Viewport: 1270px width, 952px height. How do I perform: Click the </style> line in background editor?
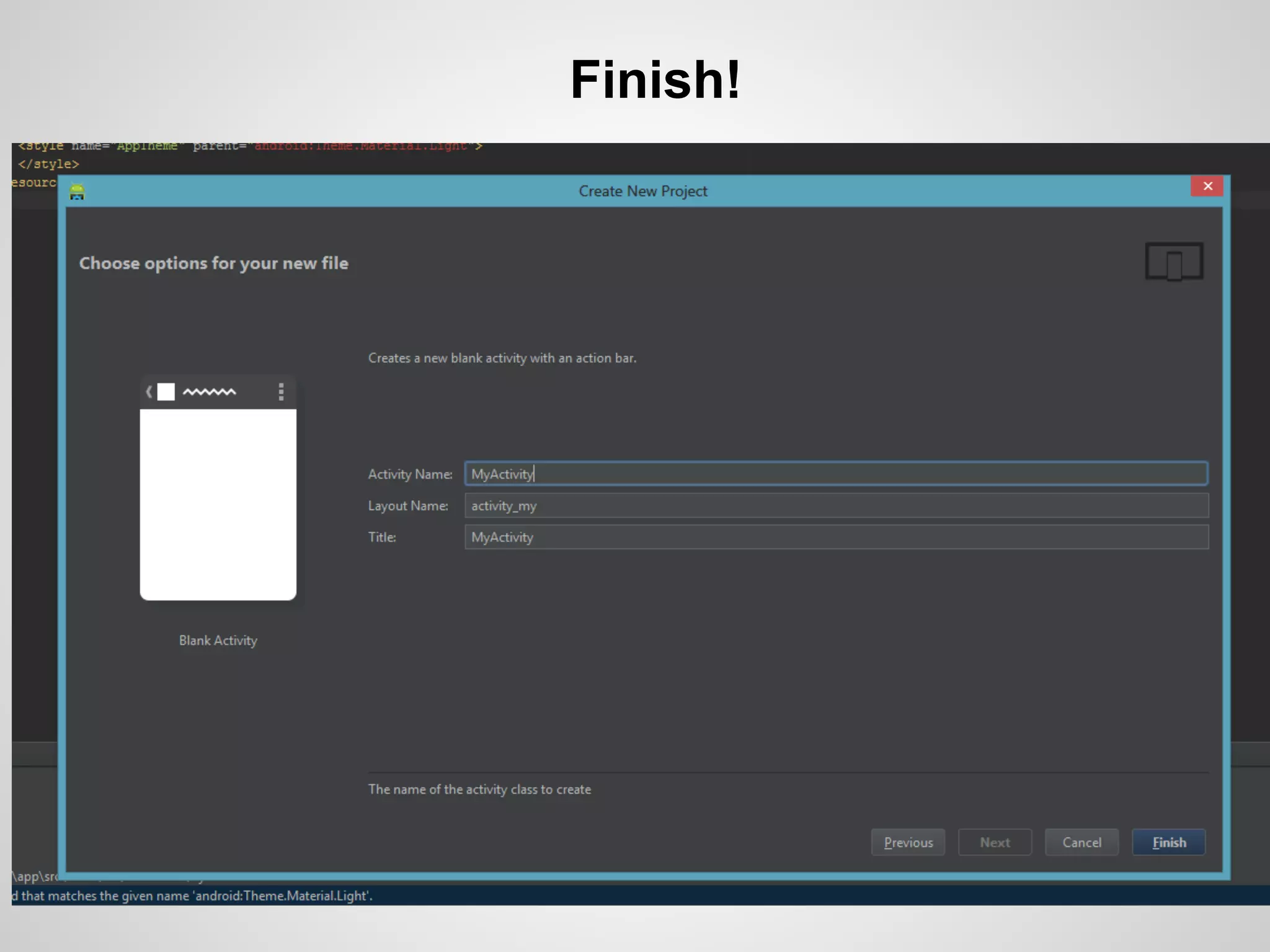[48, 164]
